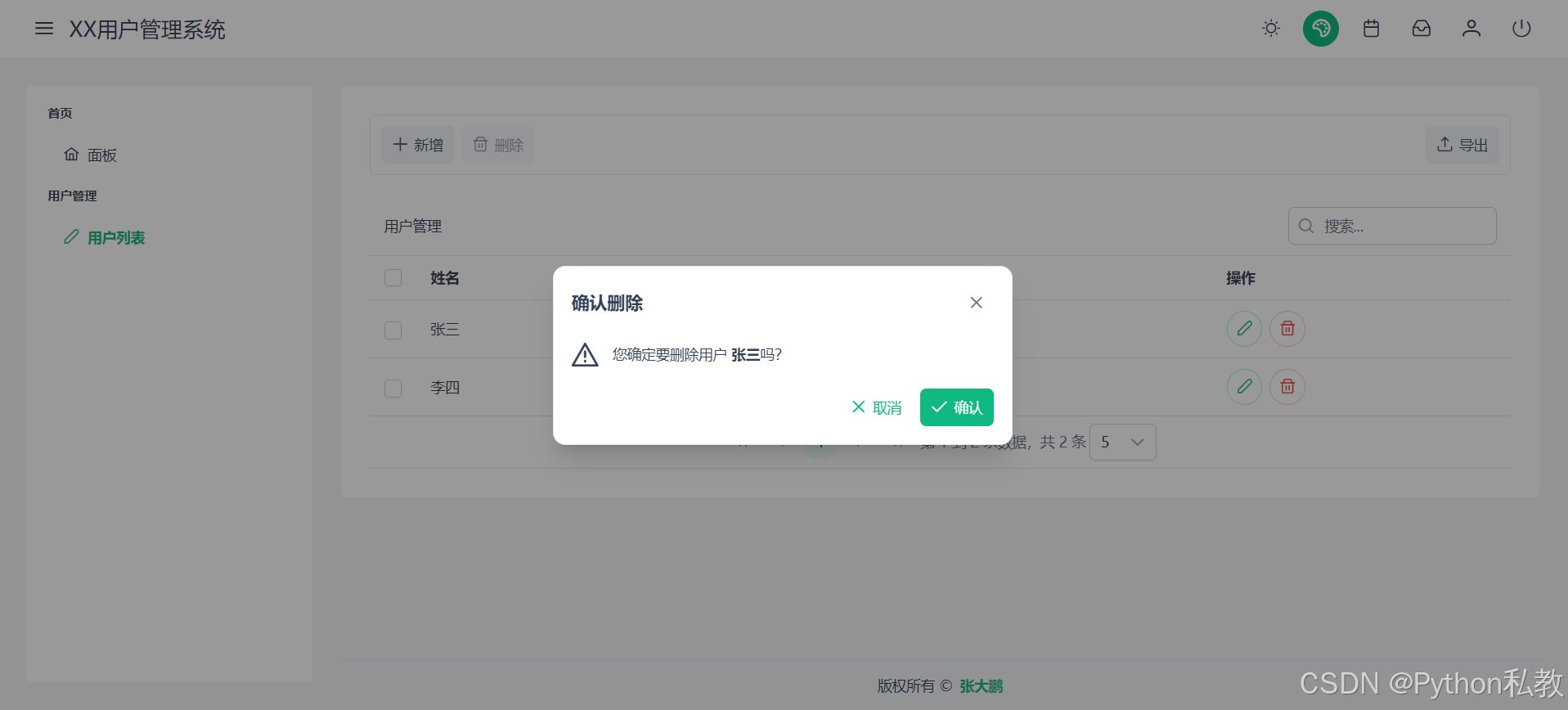Click edit pencil icon for 张三
The height and width of the screenshot is (710, 1568).
(1244, 329)
